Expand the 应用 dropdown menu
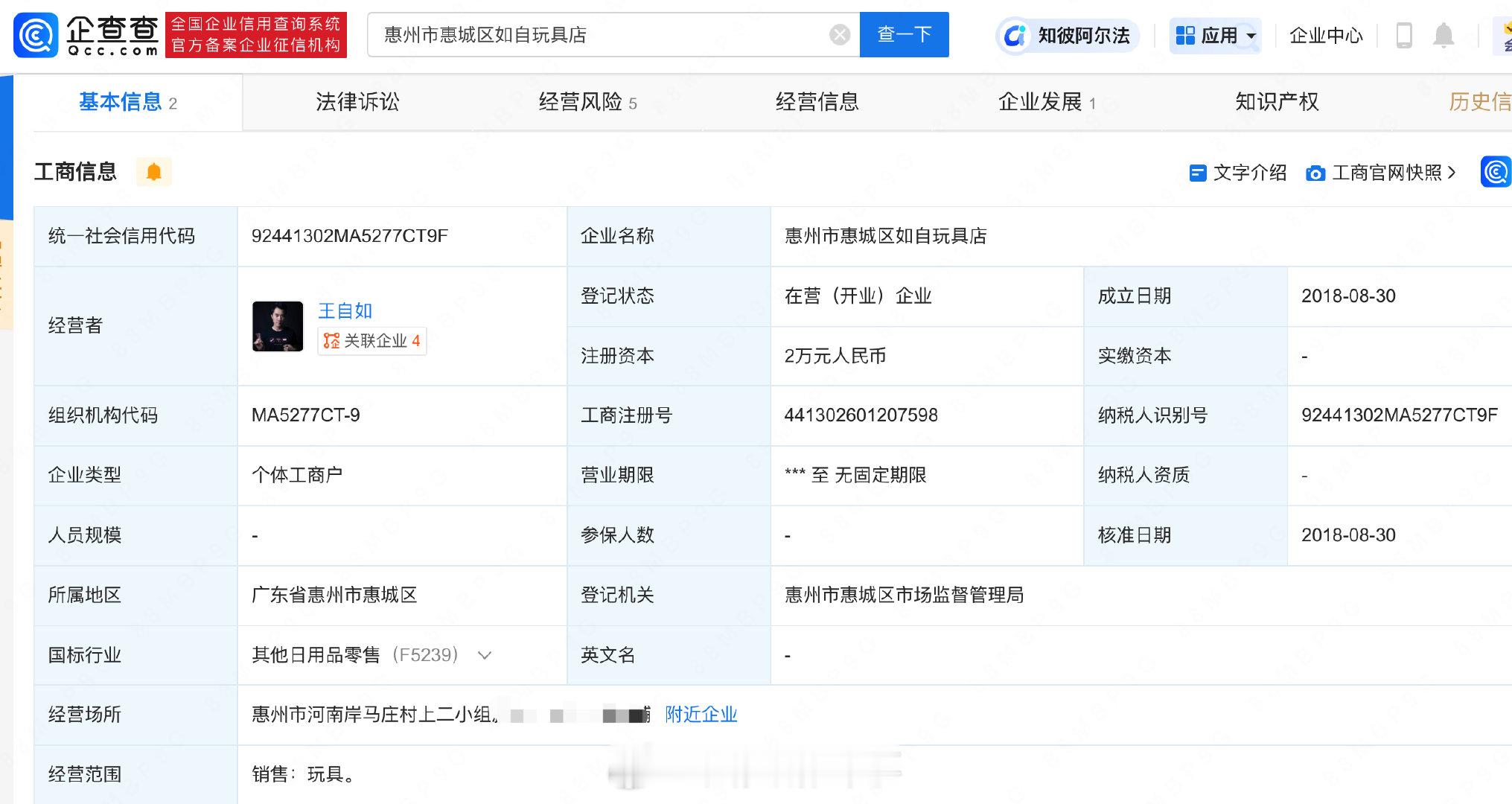This screenshot has height=804, width=1512. pos(1215,35)
